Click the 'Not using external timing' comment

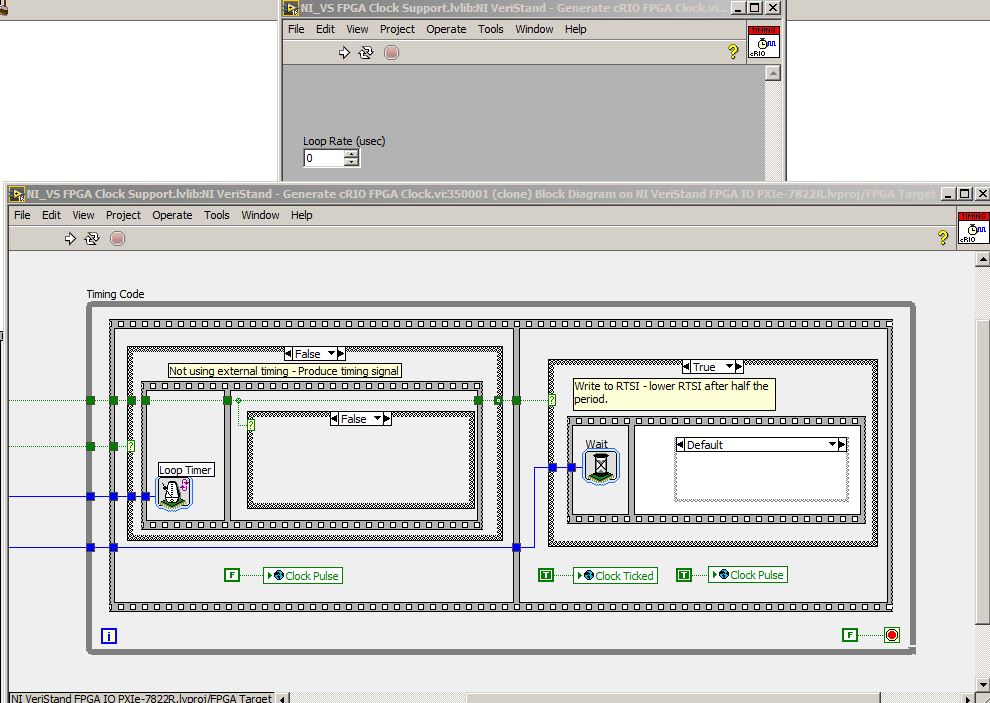click(285, 371)
